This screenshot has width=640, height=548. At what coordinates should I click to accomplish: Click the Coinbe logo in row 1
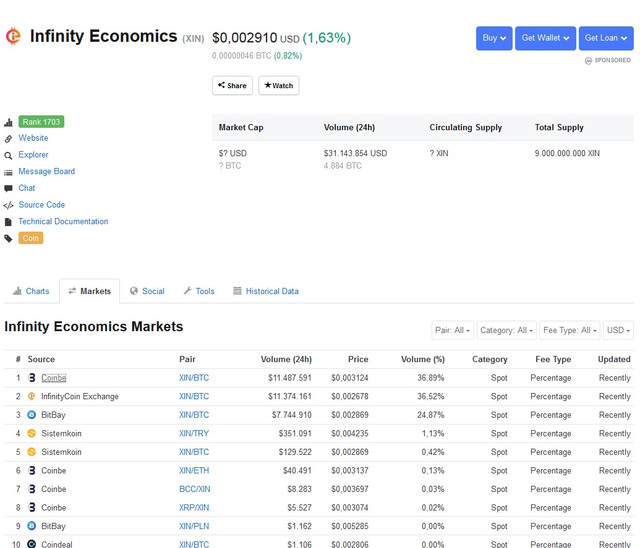(32, 378)
